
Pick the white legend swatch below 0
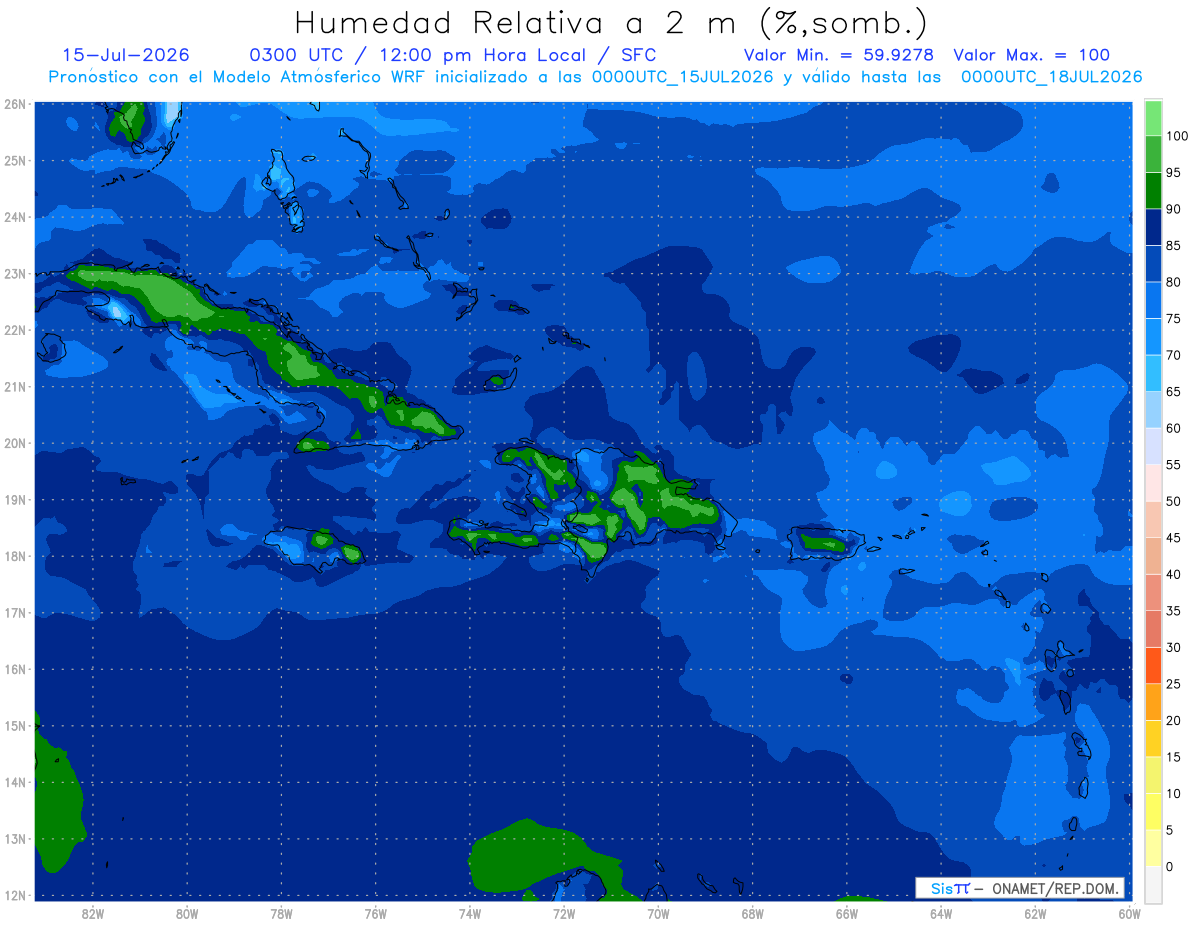coord(1153,884)
